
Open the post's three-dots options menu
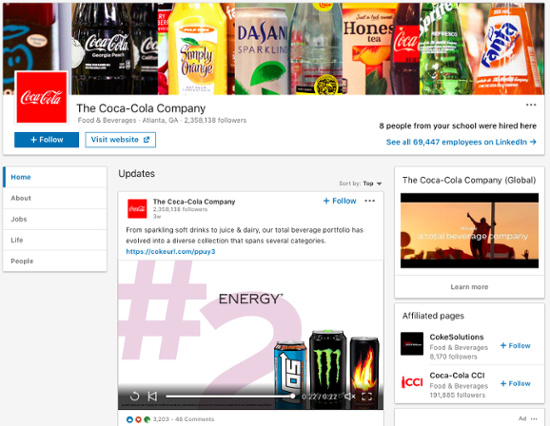[370, 201]
